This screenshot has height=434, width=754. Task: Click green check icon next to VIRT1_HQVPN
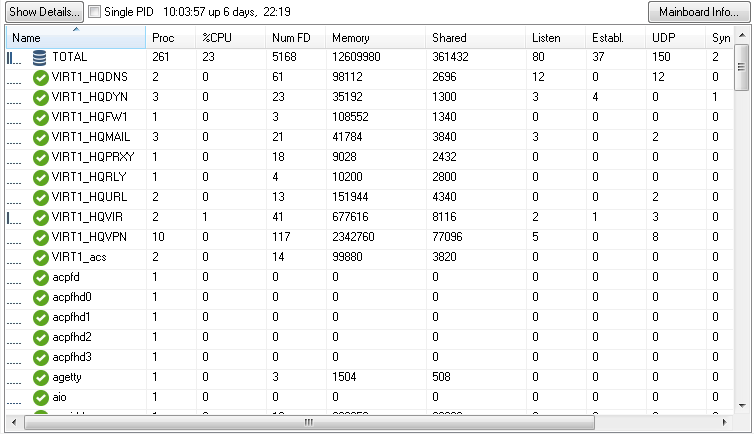(x=41, y=237)
